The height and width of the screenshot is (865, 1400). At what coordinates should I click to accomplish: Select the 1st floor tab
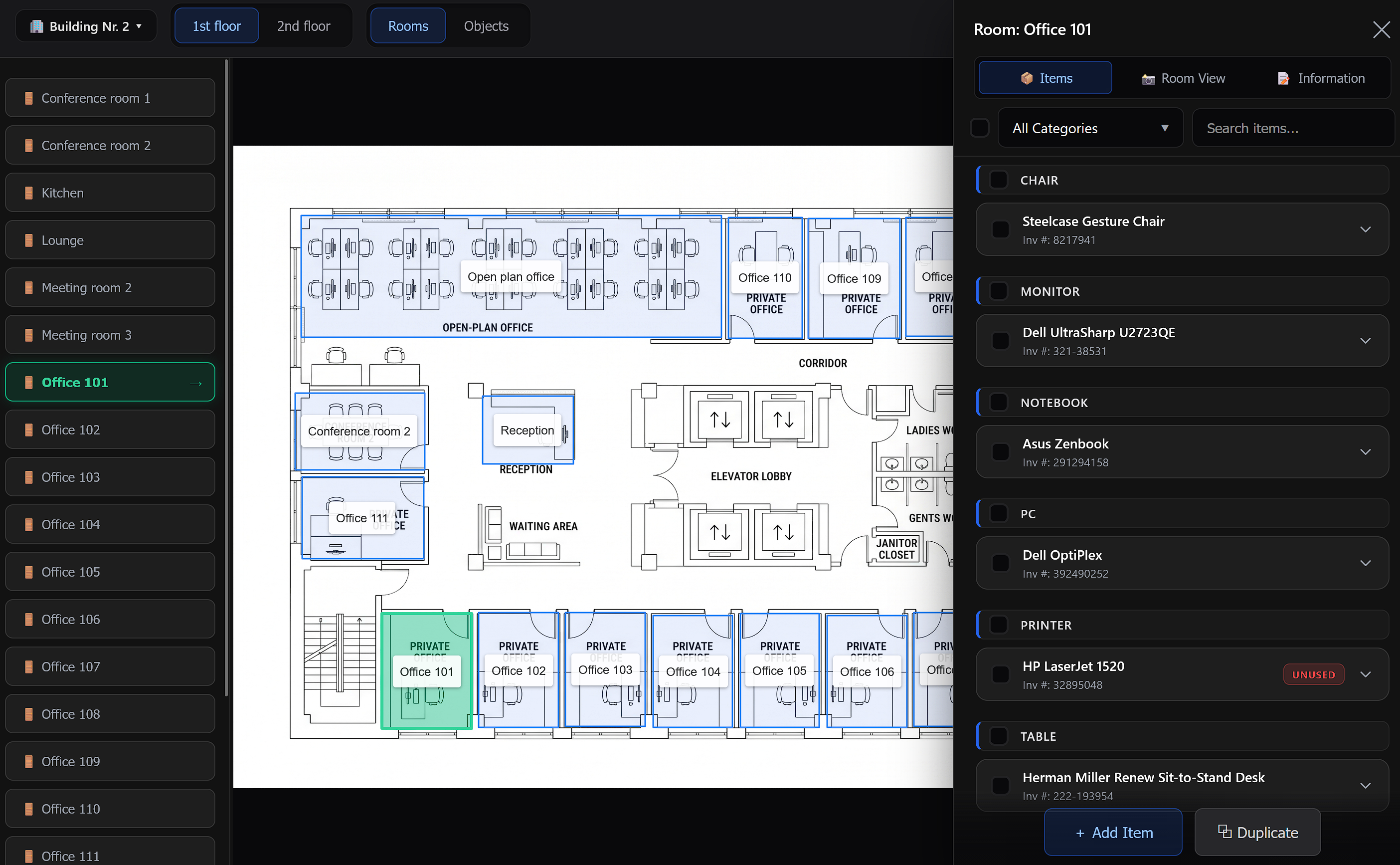(x=217, y=26)
